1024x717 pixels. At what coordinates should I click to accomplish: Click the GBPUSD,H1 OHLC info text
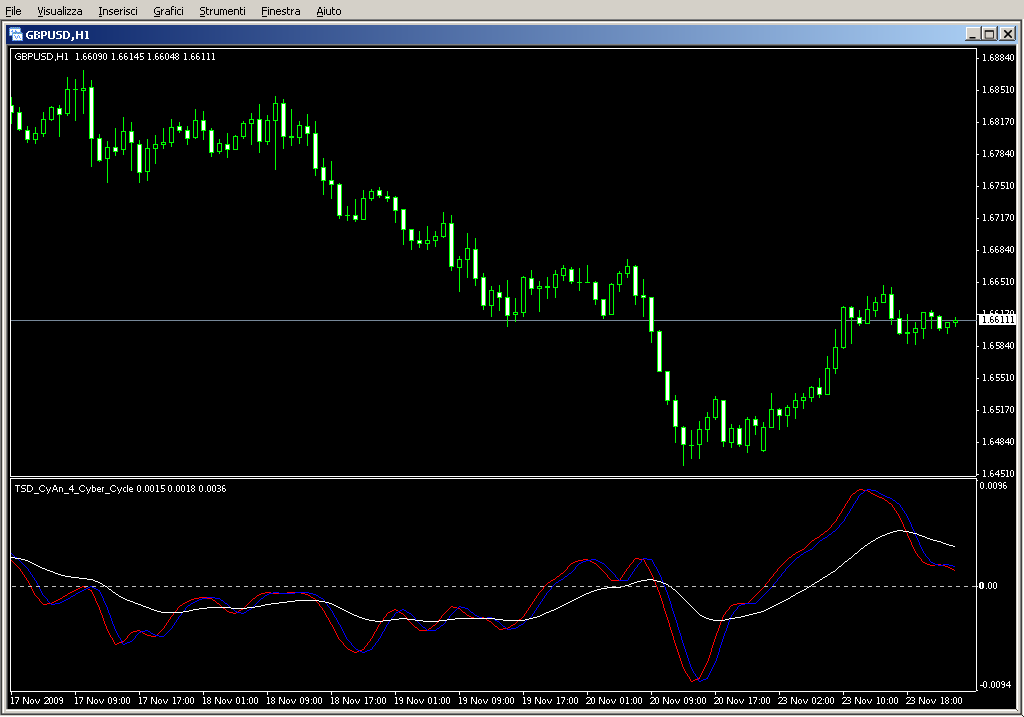[115, 57]
